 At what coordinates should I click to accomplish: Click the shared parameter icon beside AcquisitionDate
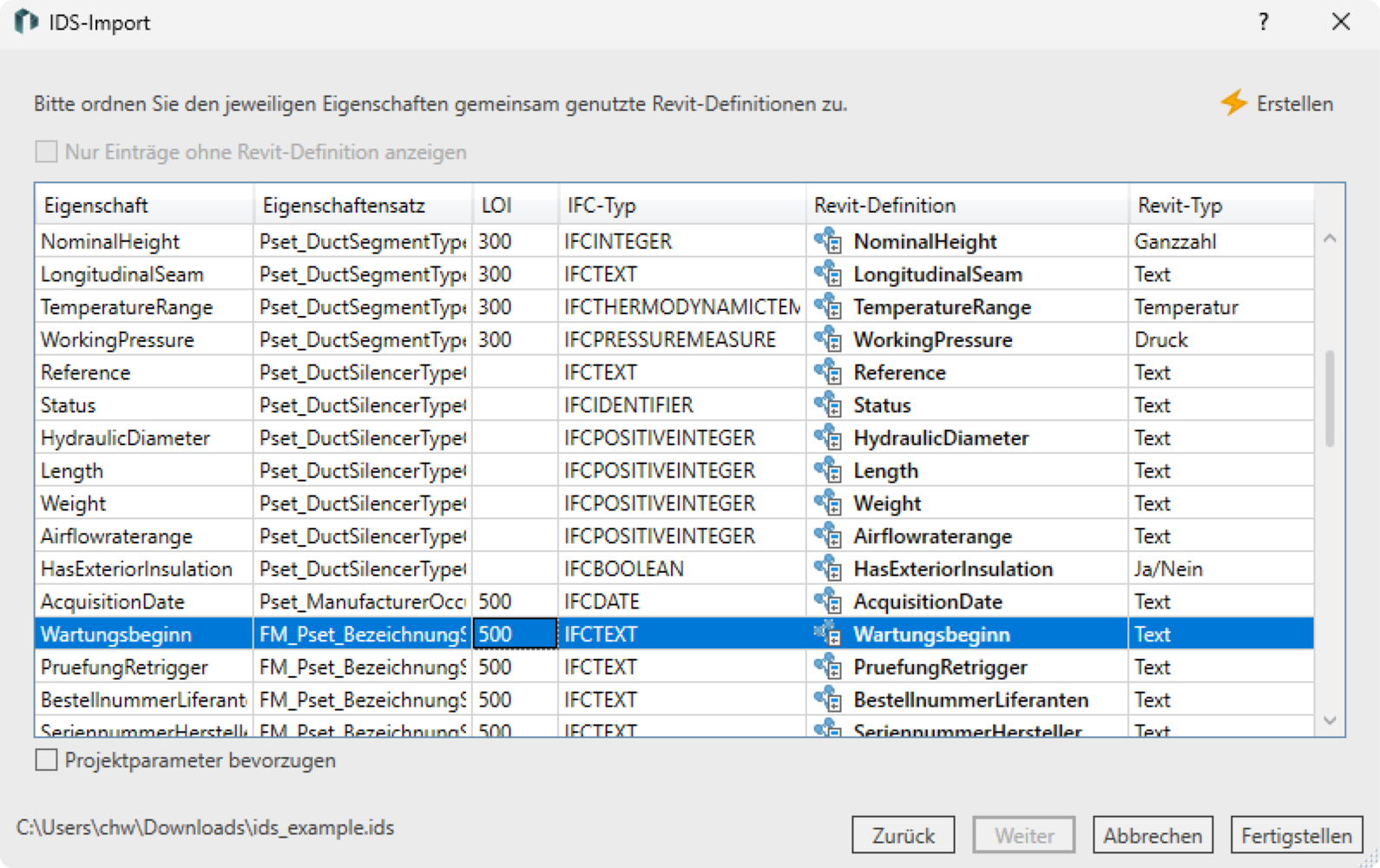click(x=828, y=601)
